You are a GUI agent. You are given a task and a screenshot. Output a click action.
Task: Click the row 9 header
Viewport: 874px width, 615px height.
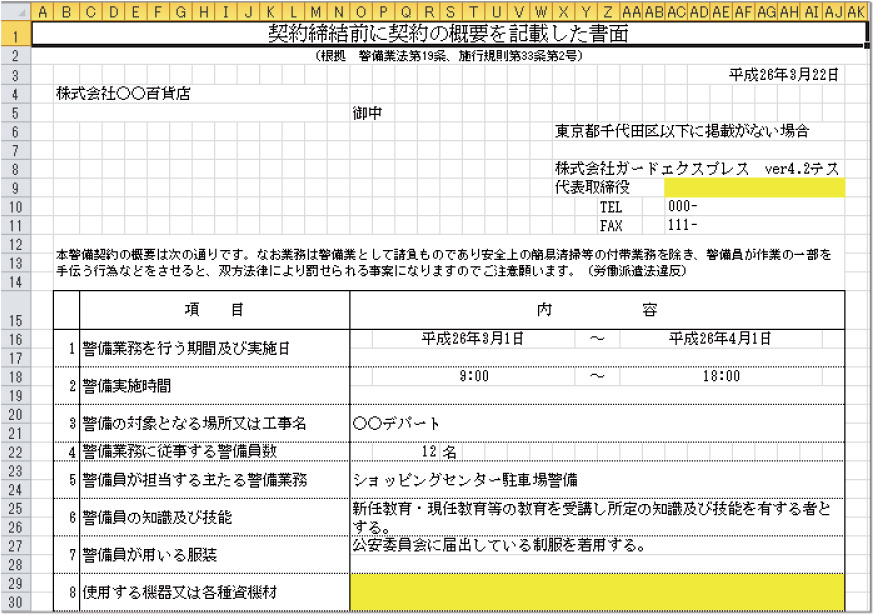[x=16, y=188]
